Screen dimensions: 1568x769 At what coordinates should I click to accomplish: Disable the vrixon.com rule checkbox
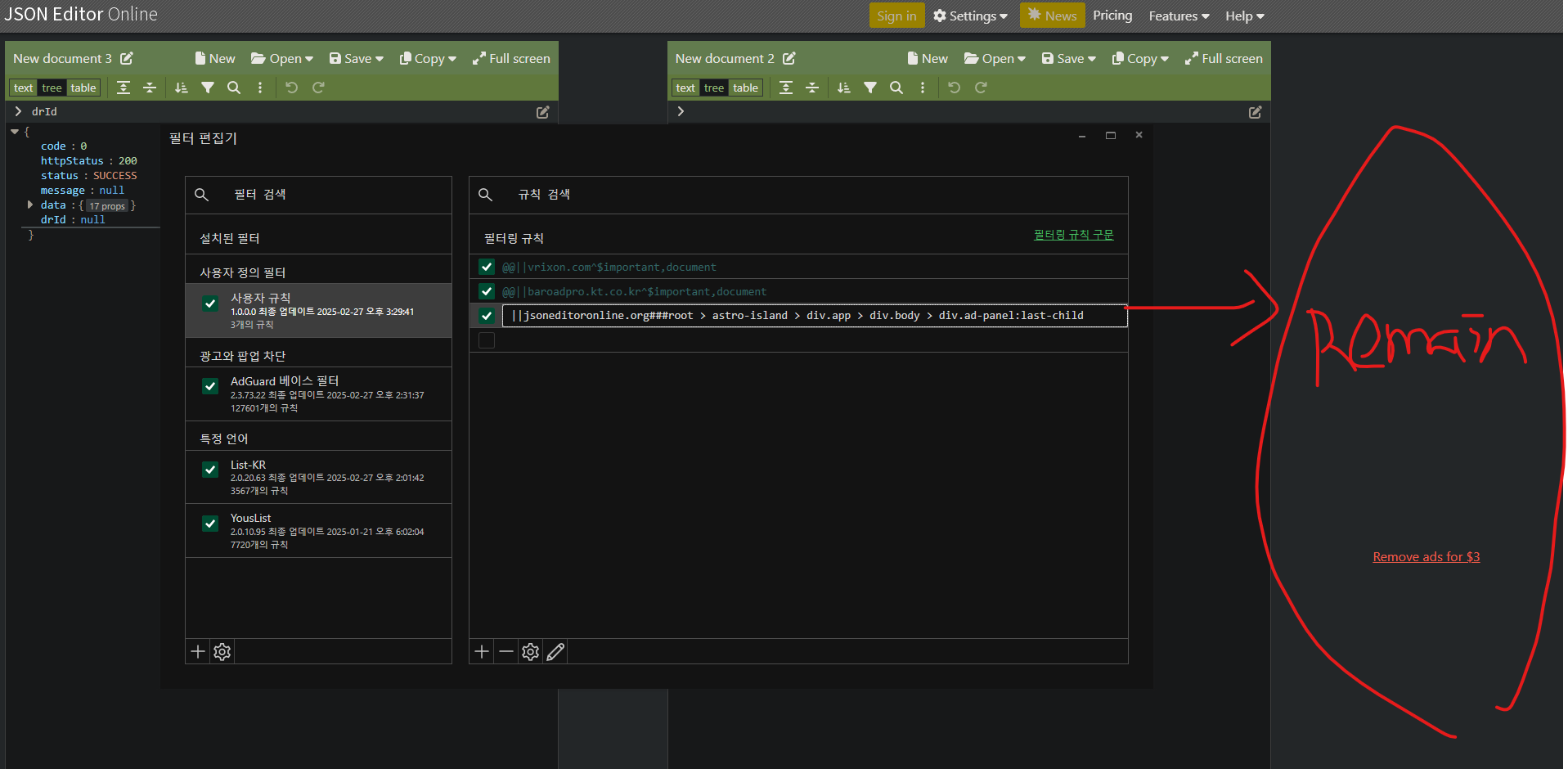tap(487, 267)
